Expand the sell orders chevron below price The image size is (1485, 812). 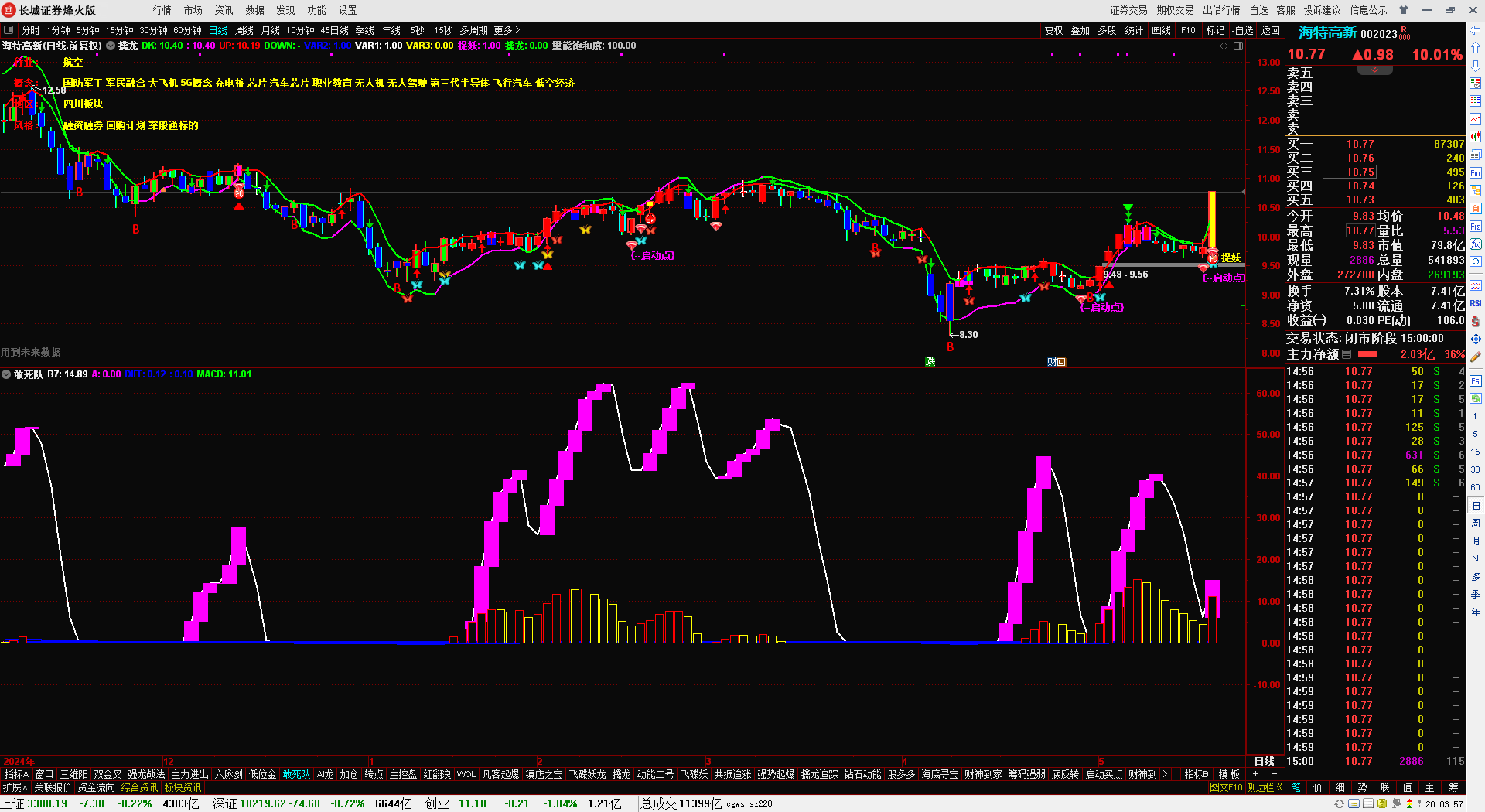pyautogui.click(x=1374, y=70)
